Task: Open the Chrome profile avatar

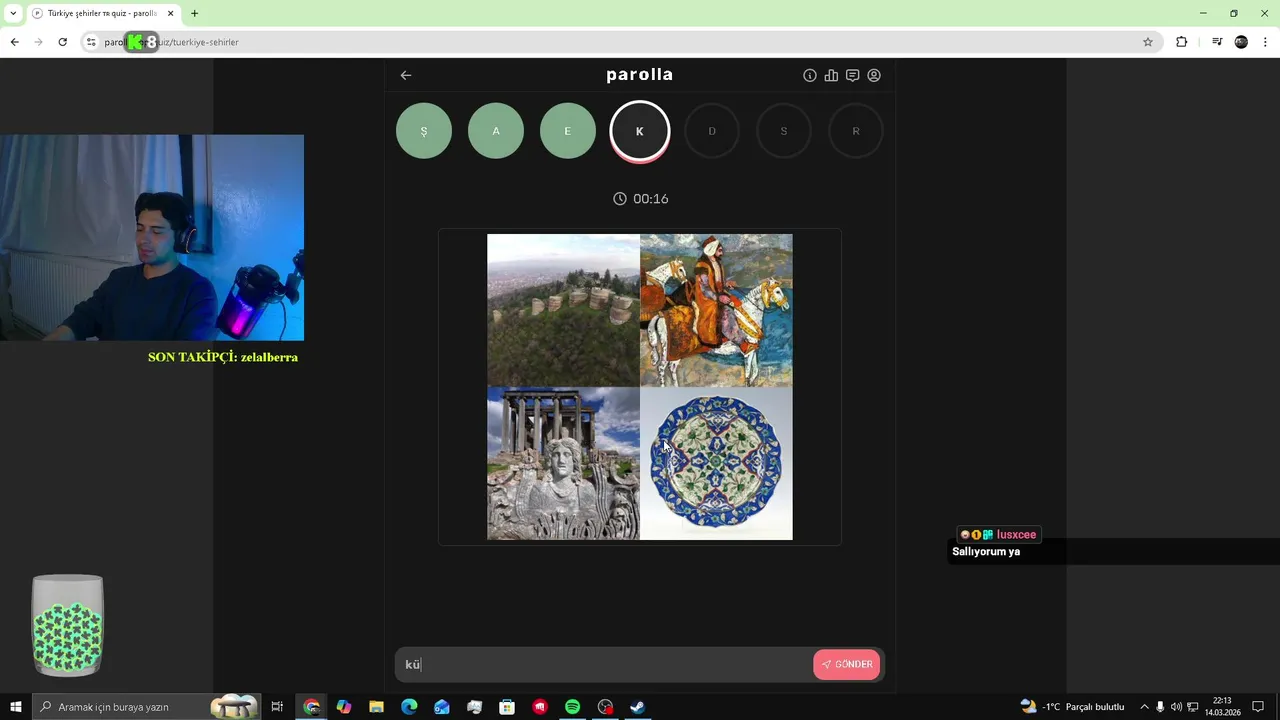Action: [x=1241, y=42]
